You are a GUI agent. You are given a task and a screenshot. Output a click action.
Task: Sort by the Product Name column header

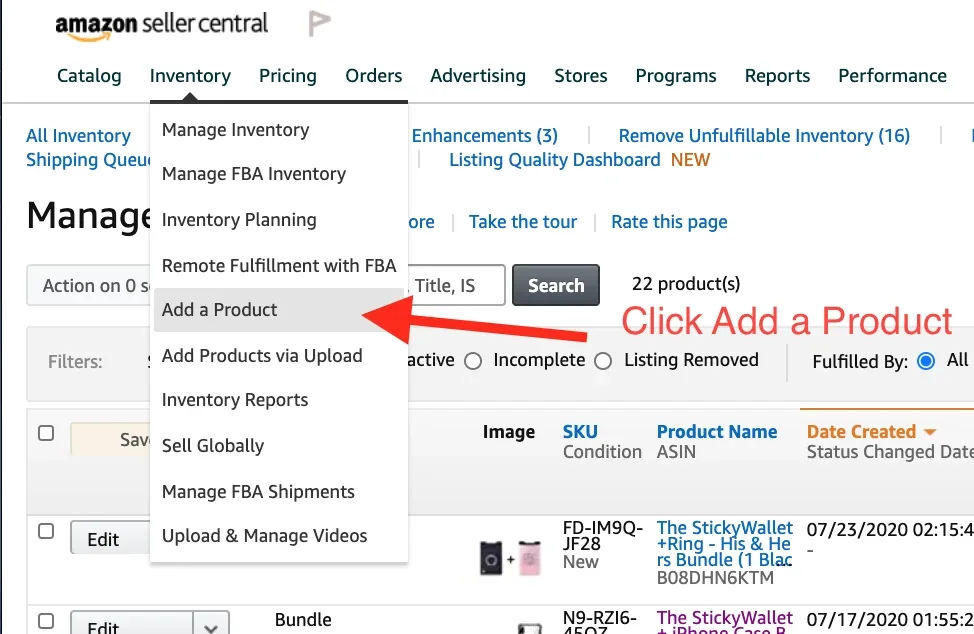point(717,432)
